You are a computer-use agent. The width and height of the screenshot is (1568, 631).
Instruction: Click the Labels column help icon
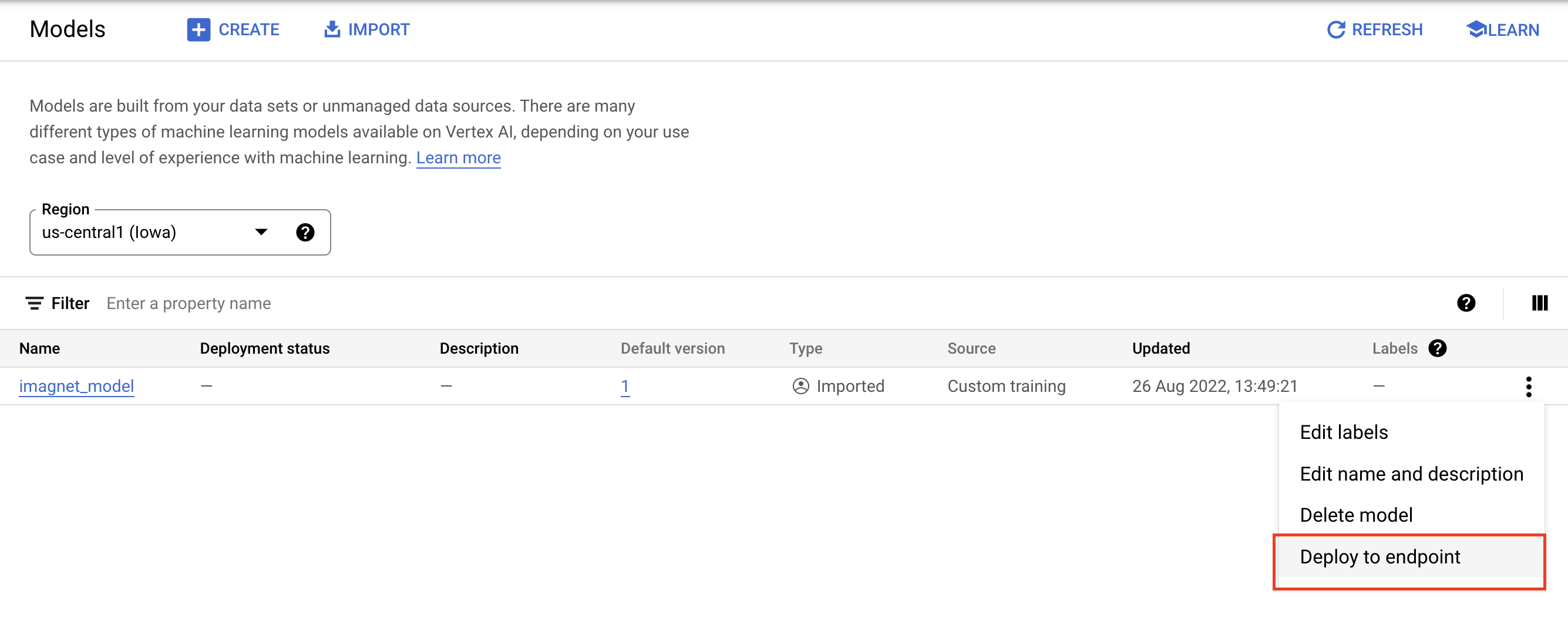click(1437, 348)
